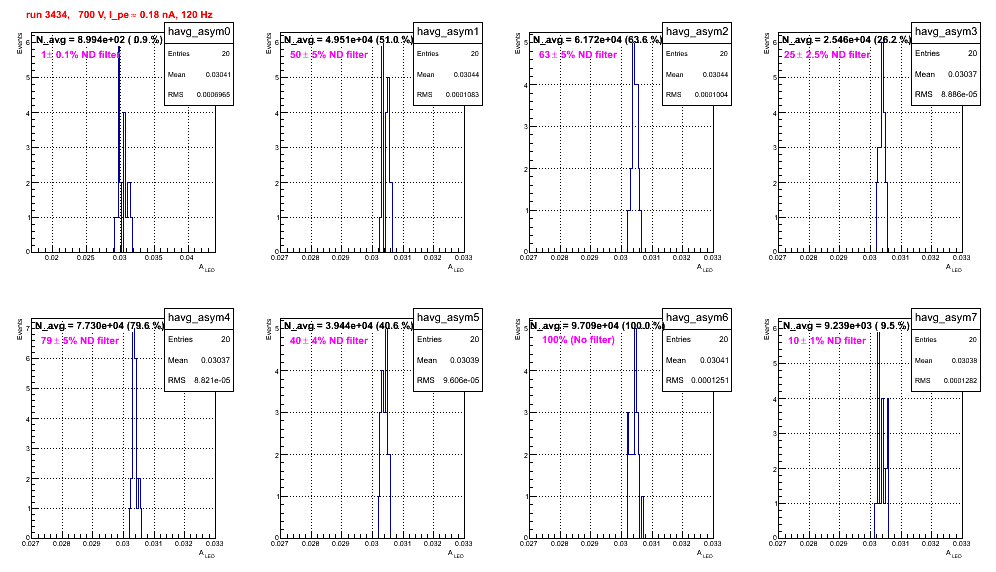Select the 25± 2.5% ND filter annotation
Image resolution: width=996 pixels, height=572 pixels.
point(827,55)
